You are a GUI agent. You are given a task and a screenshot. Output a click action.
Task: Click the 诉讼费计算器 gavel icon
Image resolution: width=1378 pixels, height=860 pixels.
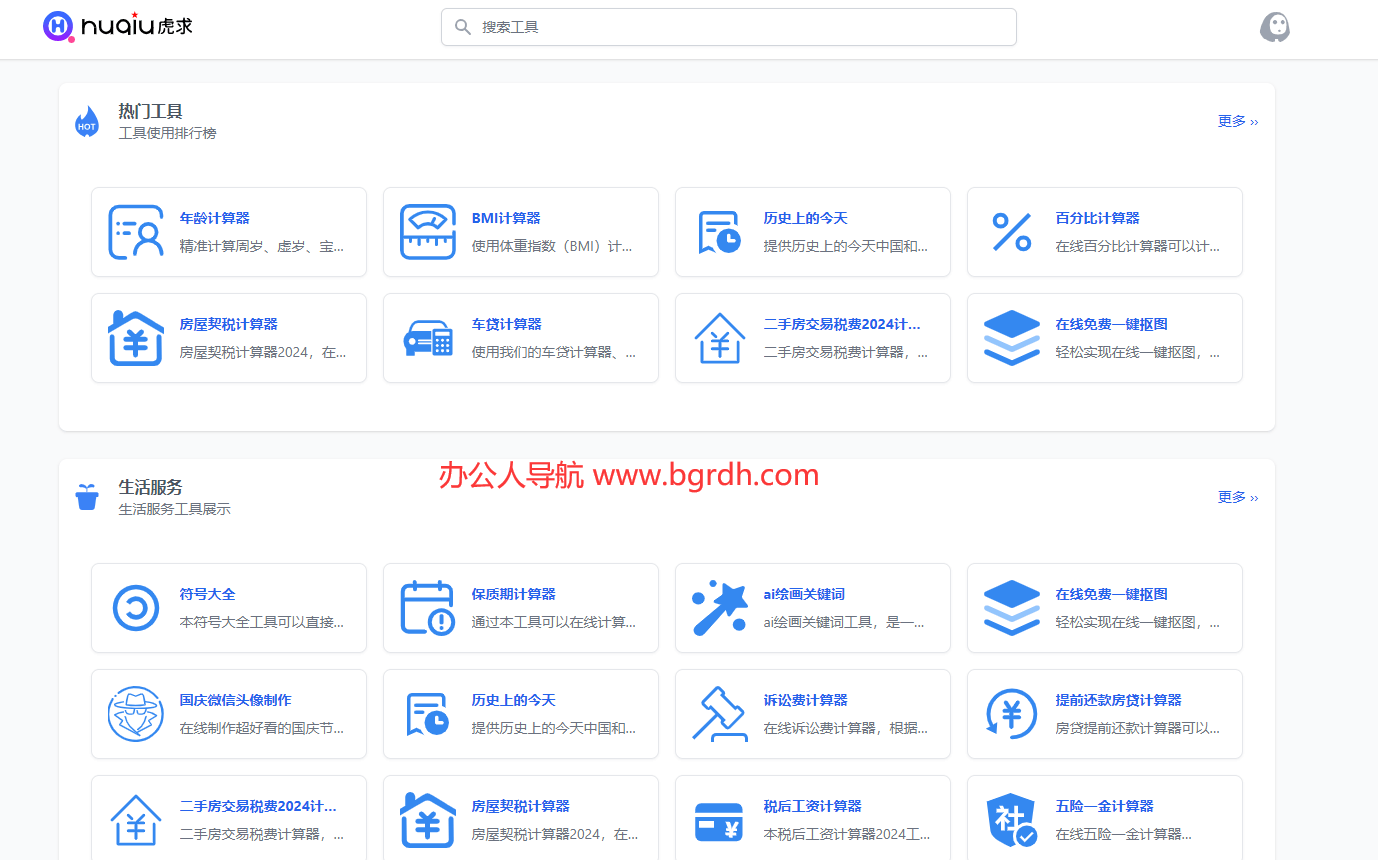click(x=719, y=713)
